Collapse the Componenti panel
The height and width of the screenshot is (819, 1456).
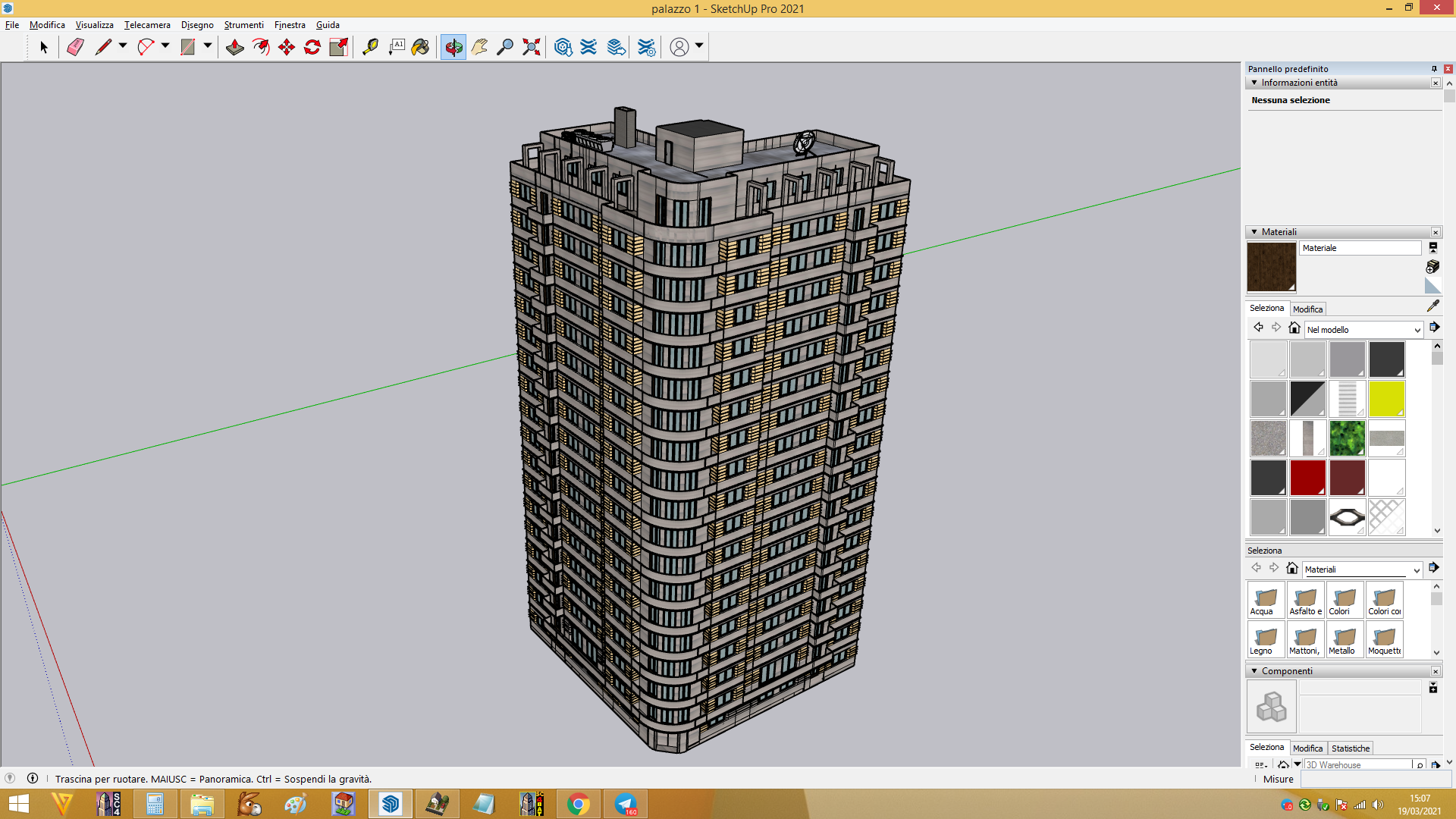tap(1254, 671)
